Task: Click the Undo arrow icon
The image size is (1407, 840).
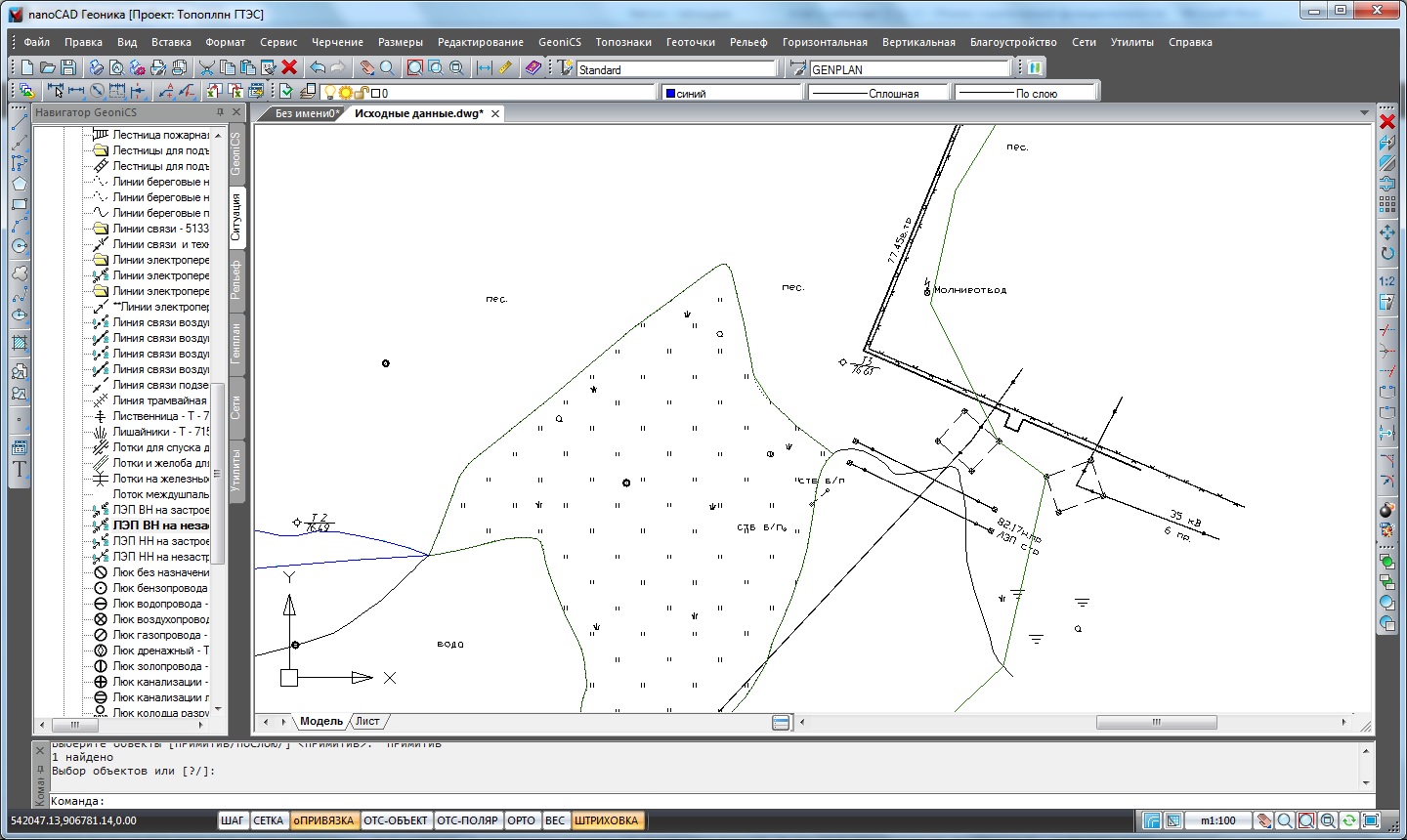Action: pyautogui.click(x=318, y=67)
